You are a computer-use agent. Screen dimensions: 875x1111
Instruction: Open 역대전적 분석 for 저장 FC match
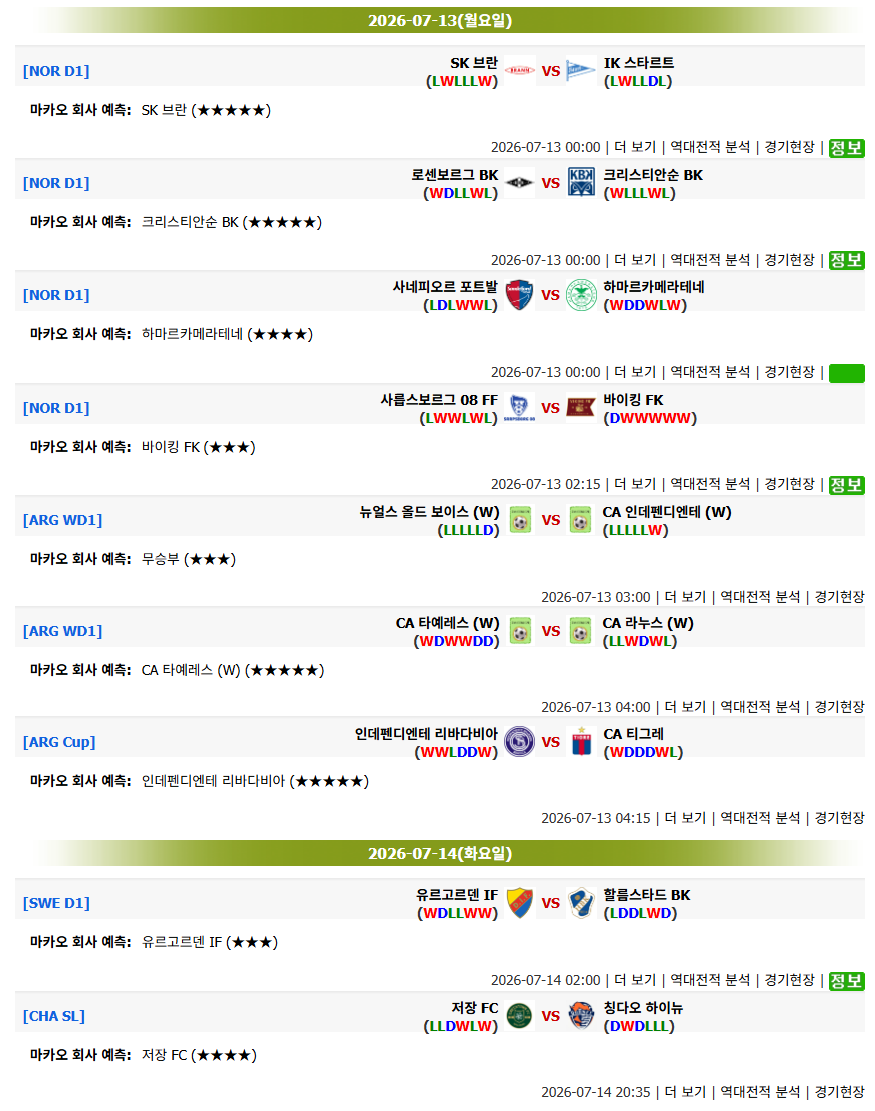pyautogui.click(x=760, y=1092)
